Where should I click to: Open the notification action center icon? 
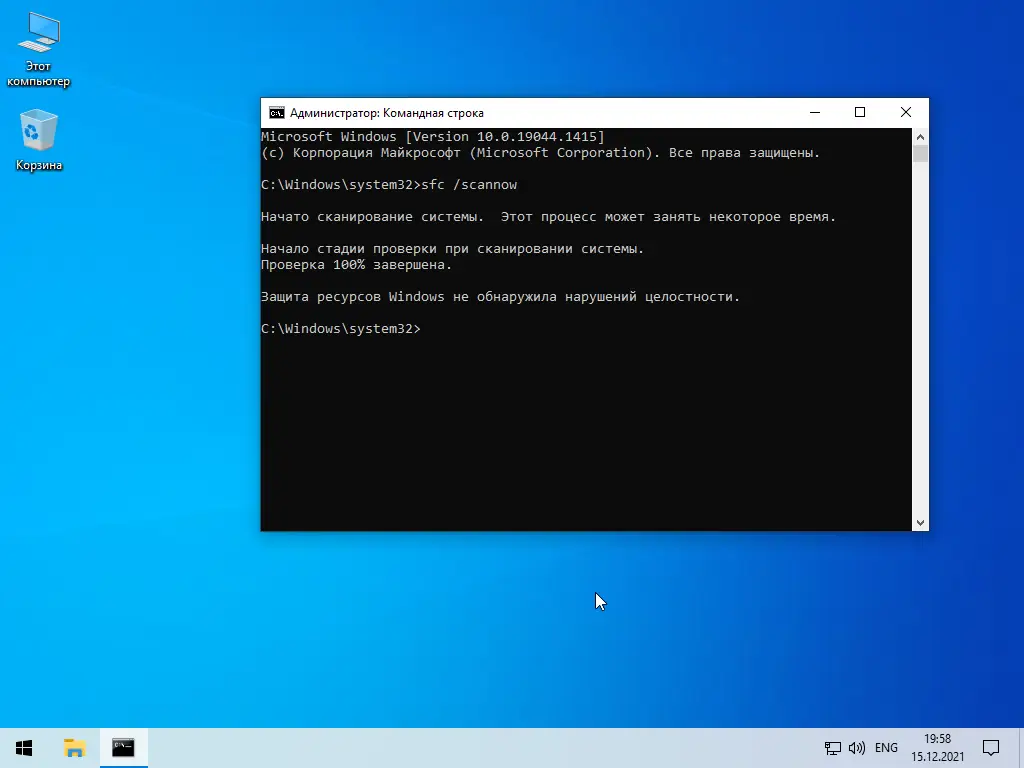[x=991, y=748]
